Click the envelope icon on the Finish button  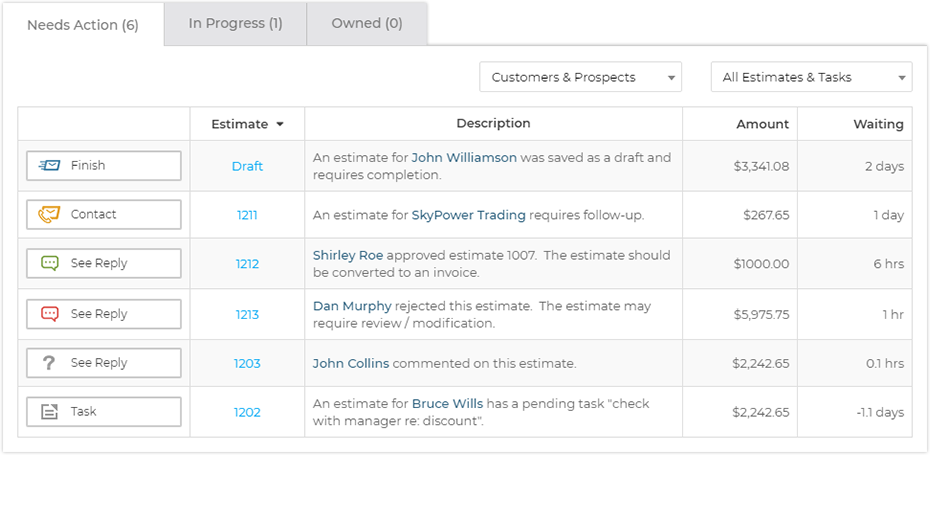pyautogui.click(x=49, y=166)
